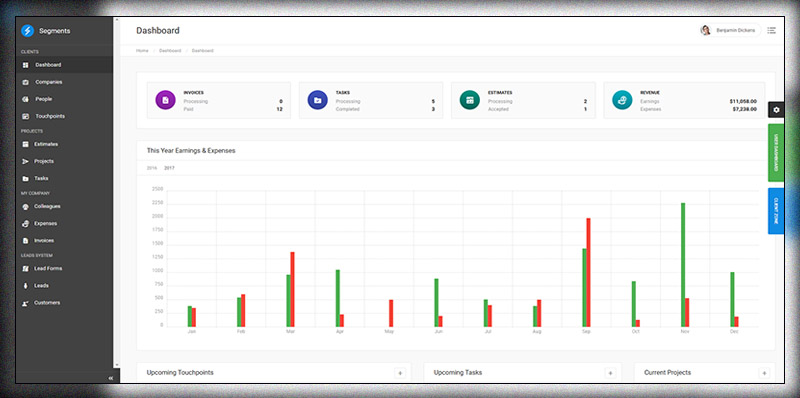Click the green November earnings bar
Screen dimensions: 800x398
pyautogui.click(x=683, y=265)
